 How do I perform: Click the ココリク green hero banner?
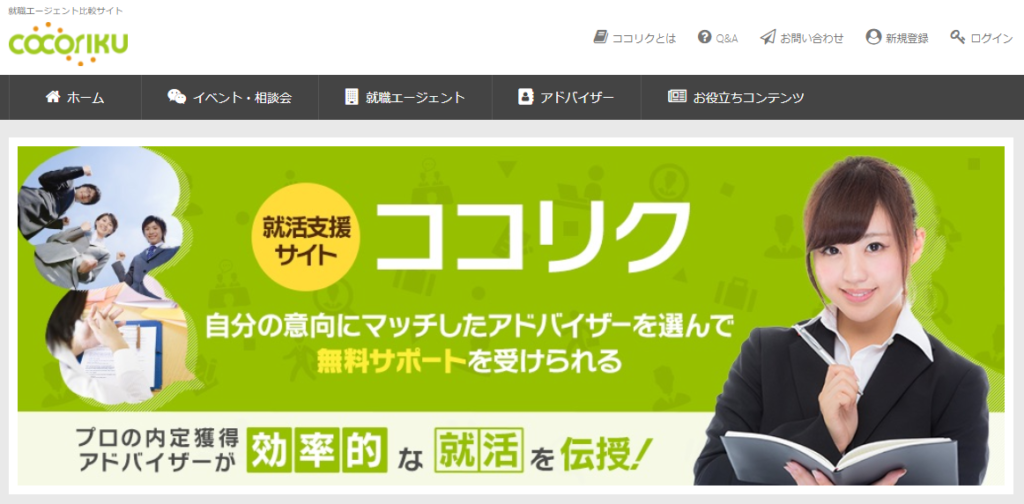point(511,315)
